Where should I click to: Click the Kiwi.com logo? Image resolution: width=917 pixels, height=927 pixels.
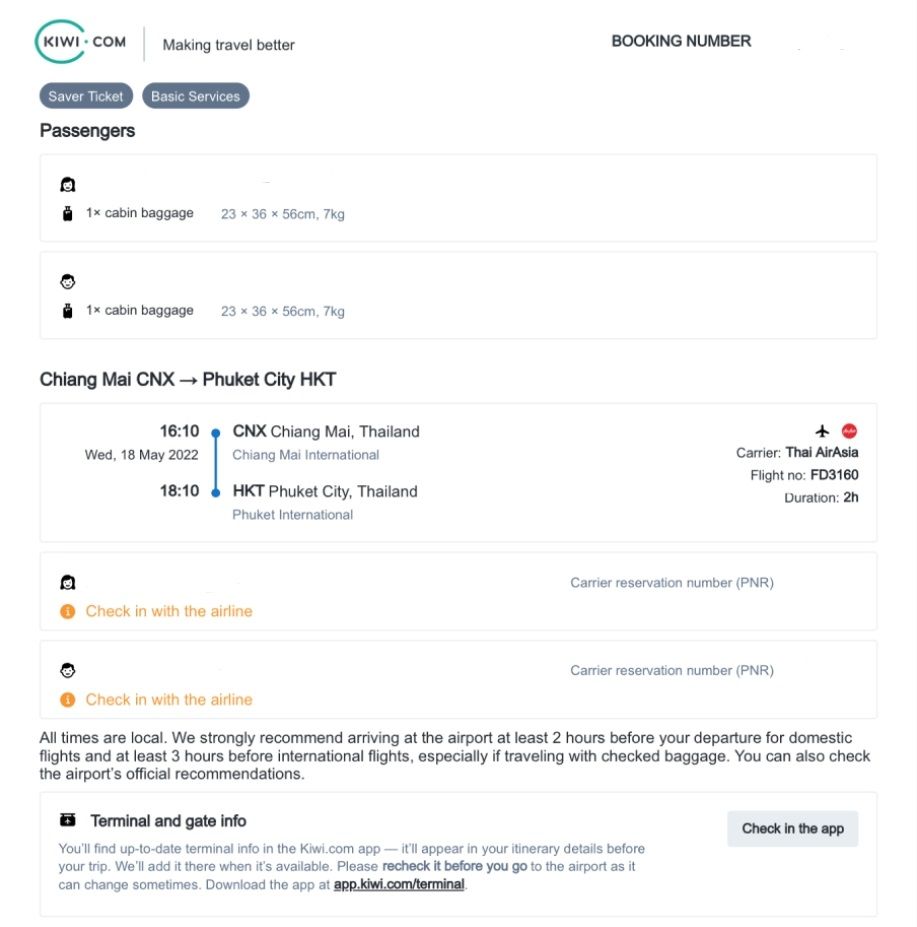point(82,42)
